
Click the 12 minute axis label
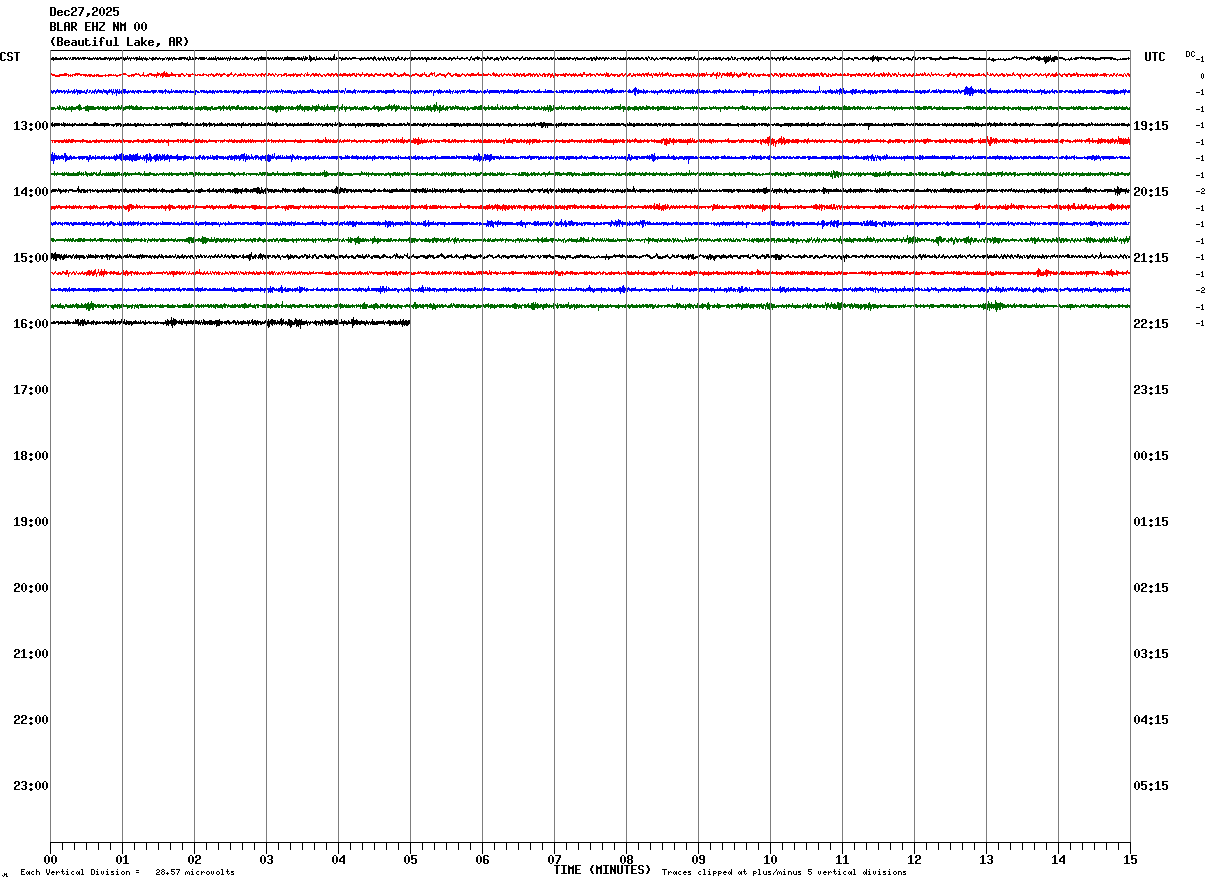tap(914, 860)
